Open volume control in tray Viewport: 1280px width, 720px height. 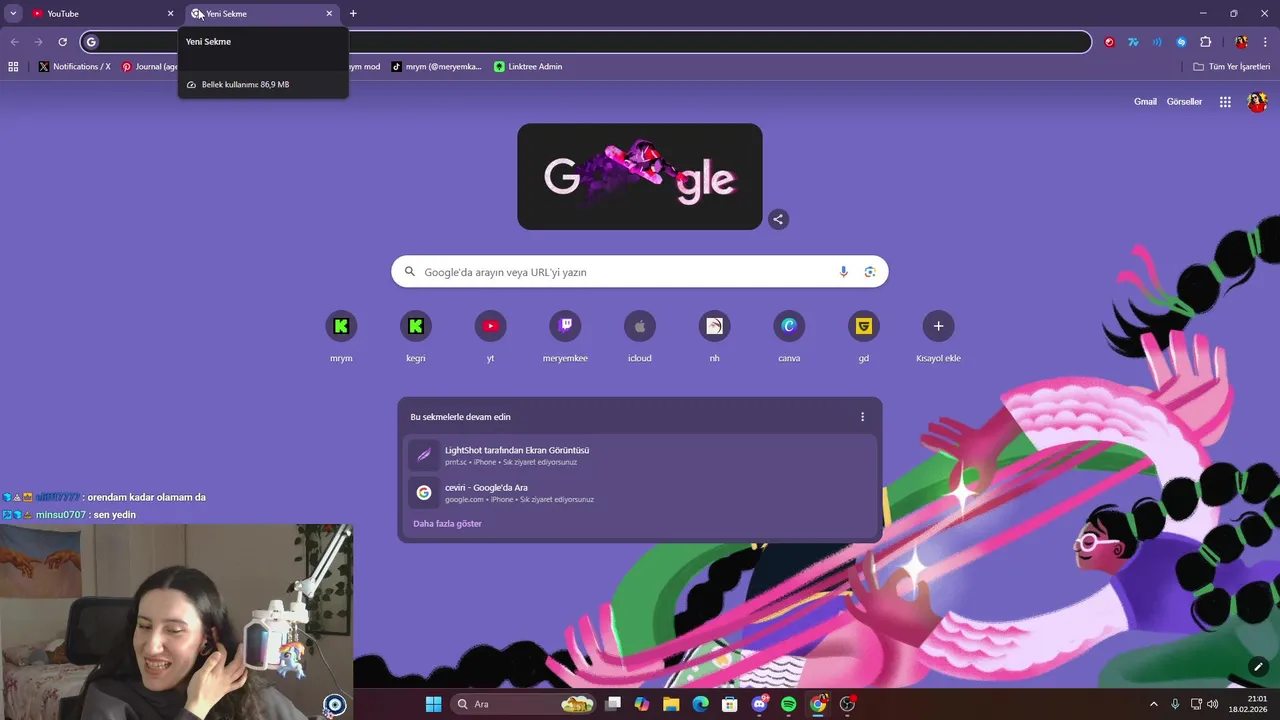[x=1213, y=704]
